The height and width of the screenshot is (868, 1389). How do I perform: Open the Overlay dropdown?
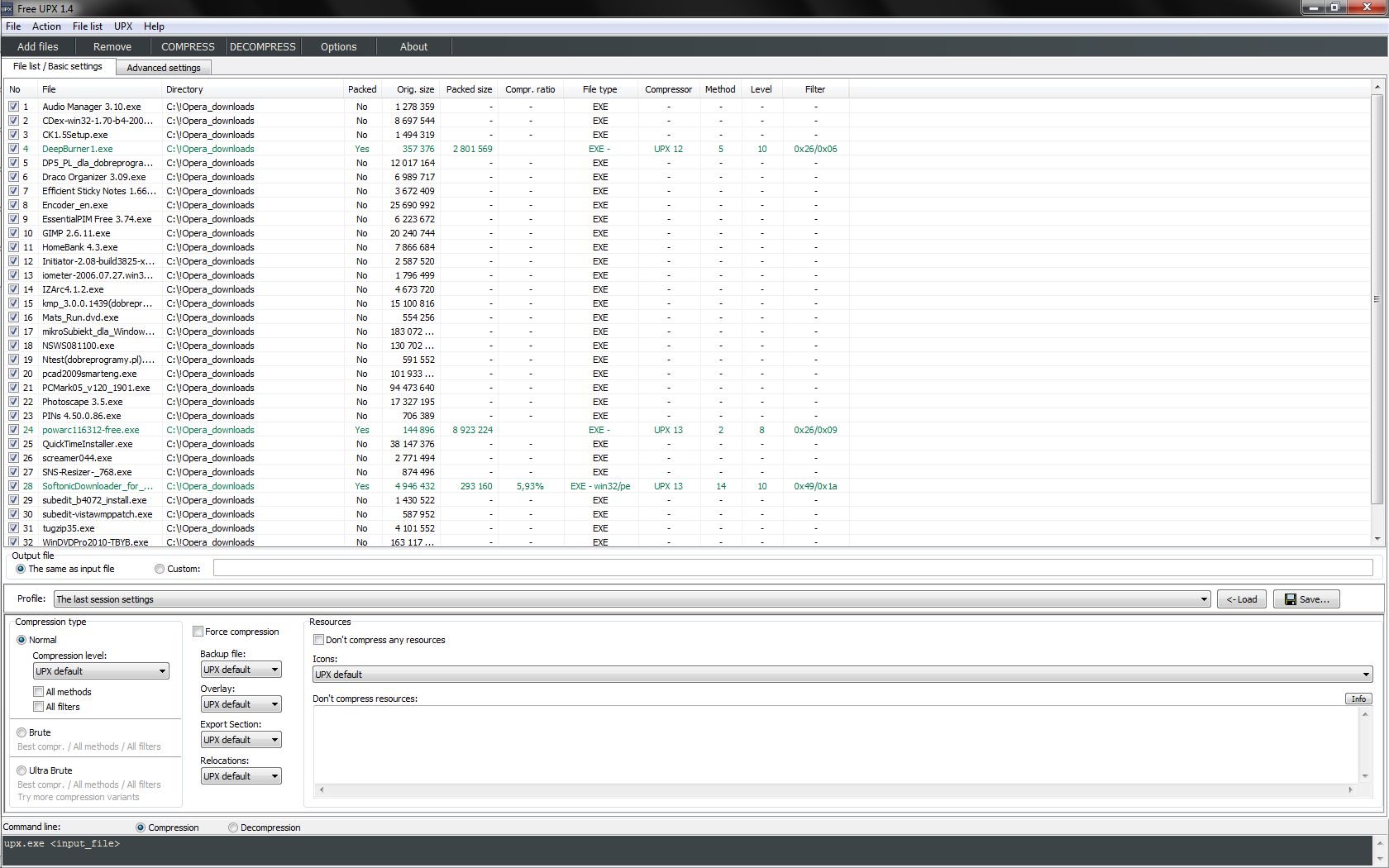241,704
